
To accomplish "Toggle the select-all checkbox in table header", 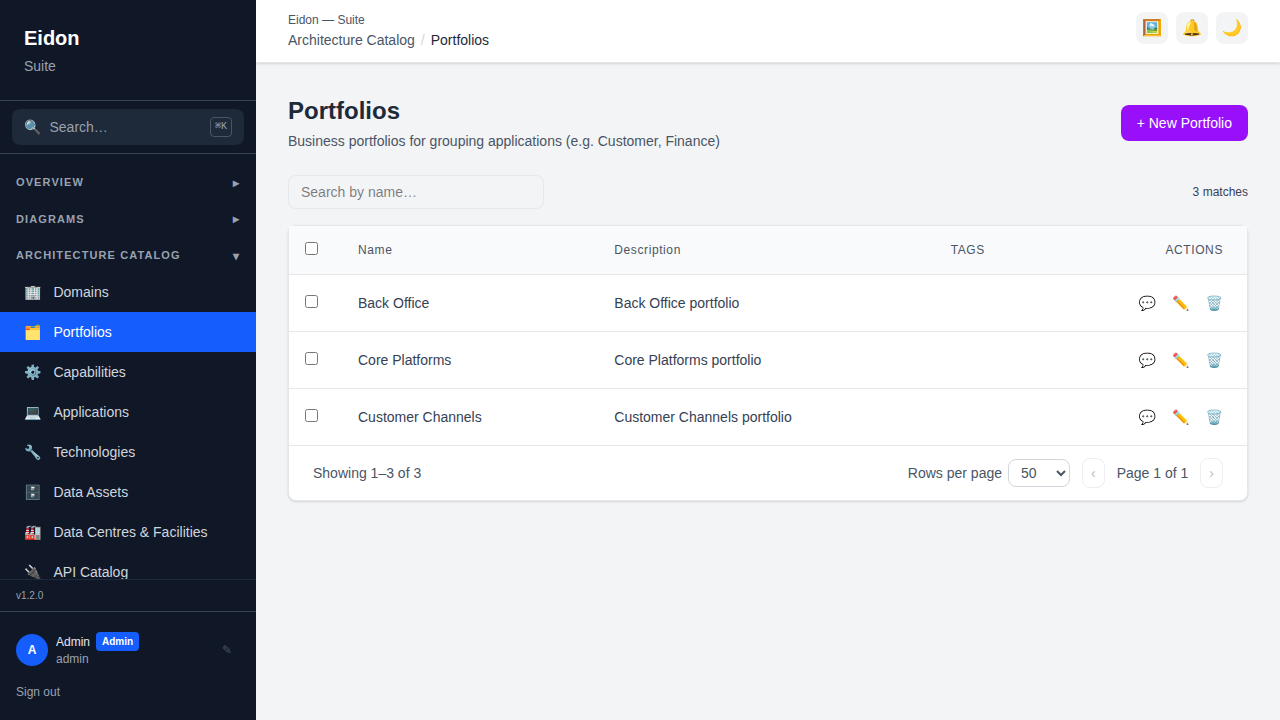I will click(x=311, y=248).
